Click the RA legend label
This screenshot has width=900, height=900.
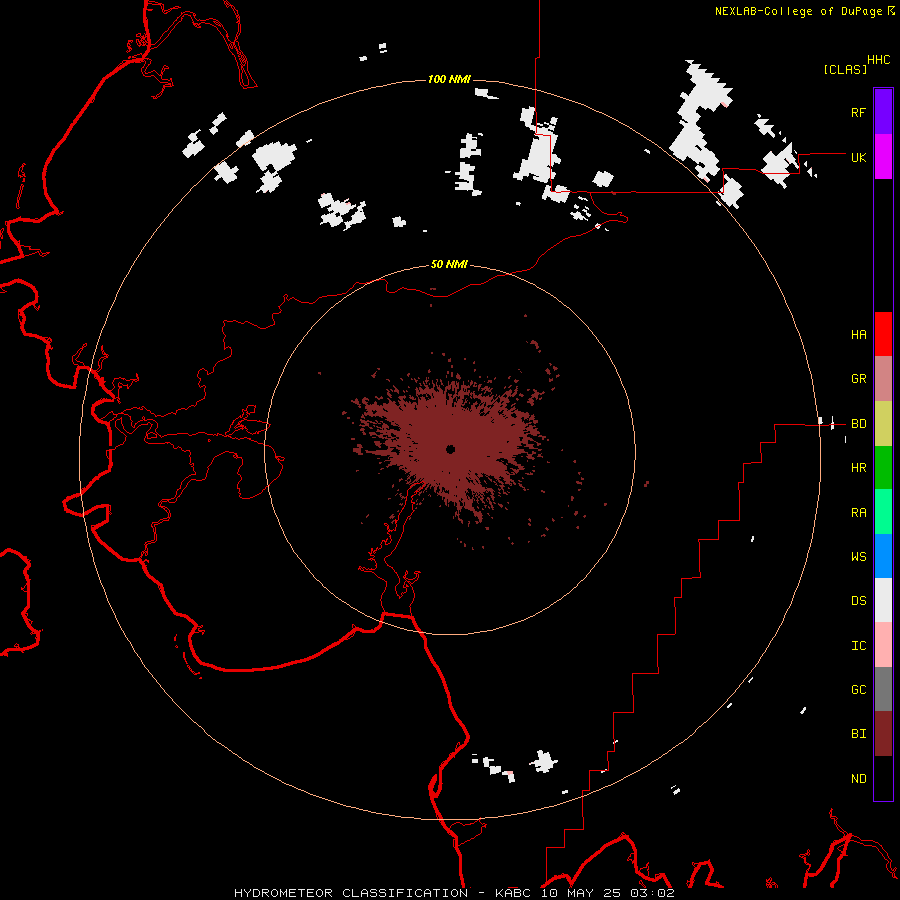point(858,513)
